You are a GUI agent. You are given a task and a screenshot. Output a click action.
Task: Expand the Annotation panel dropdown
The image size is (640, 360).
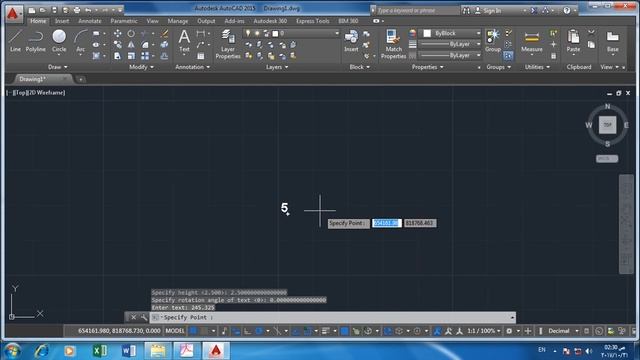click(192, 67)
